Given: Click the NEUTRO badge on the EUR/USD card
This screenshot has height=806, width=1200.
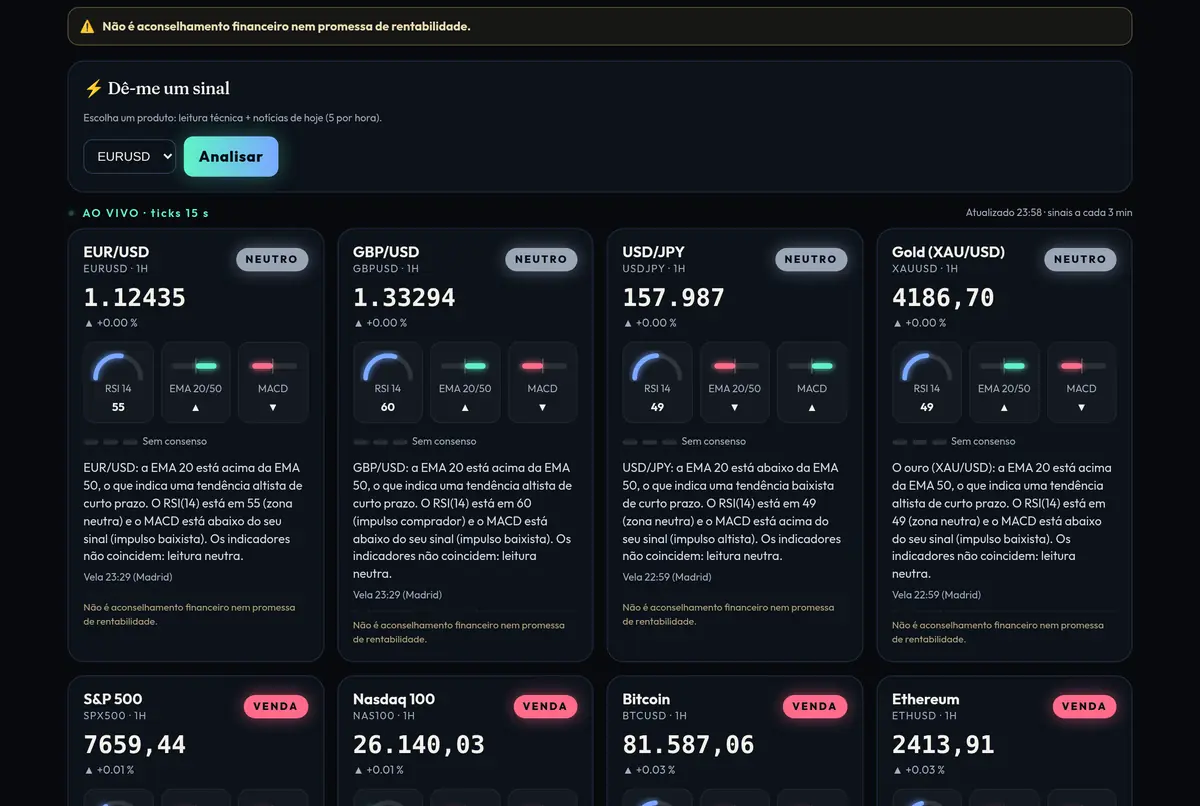Looking at the screenshot, I should point(272,259).
